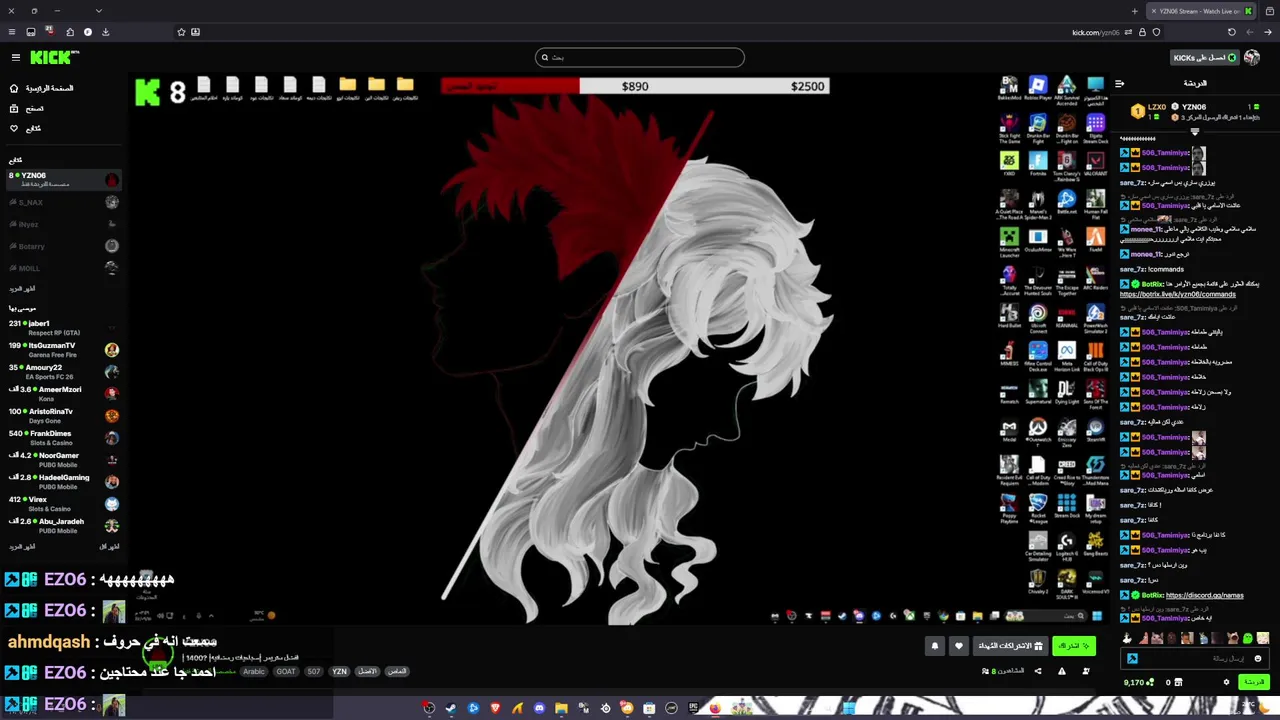This screenshot has height=720, width=1280.
Task: Open the emoji picker in chat input
Action: coord(1258,658)
